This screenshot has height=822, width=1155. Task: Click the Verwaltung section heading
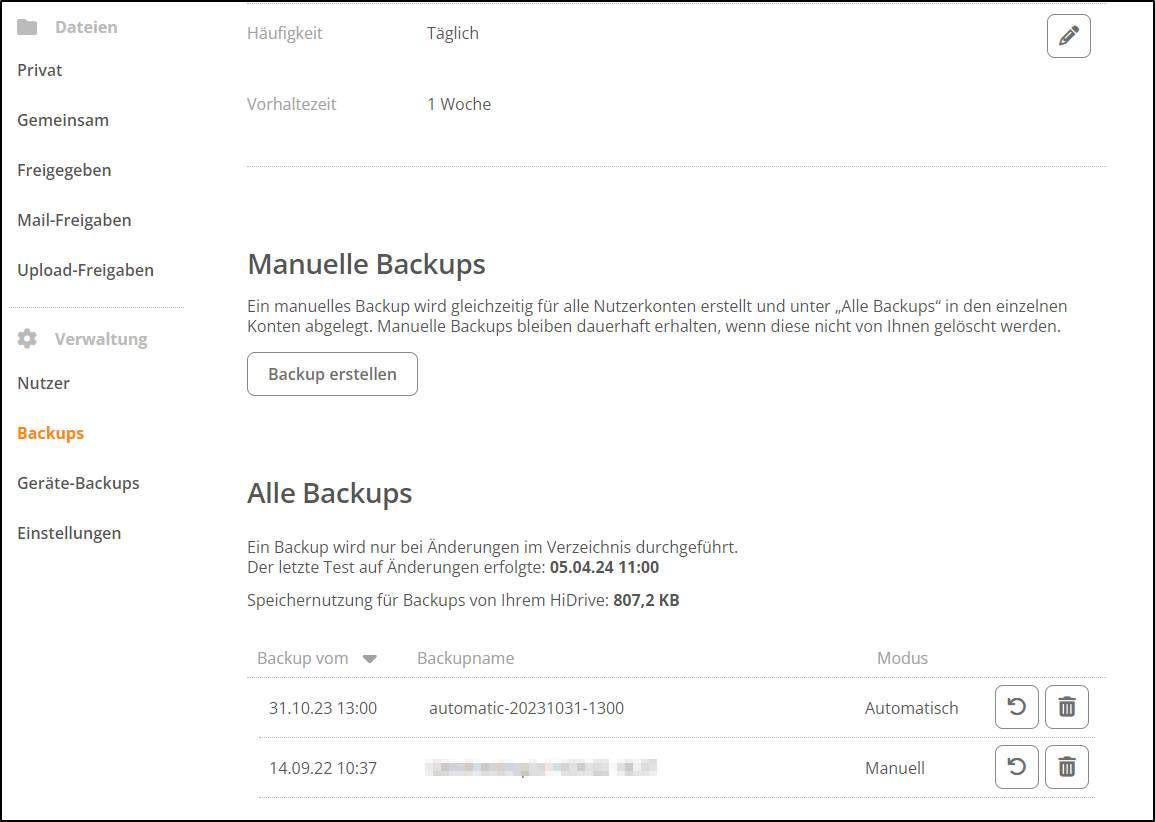click(101, 339)
